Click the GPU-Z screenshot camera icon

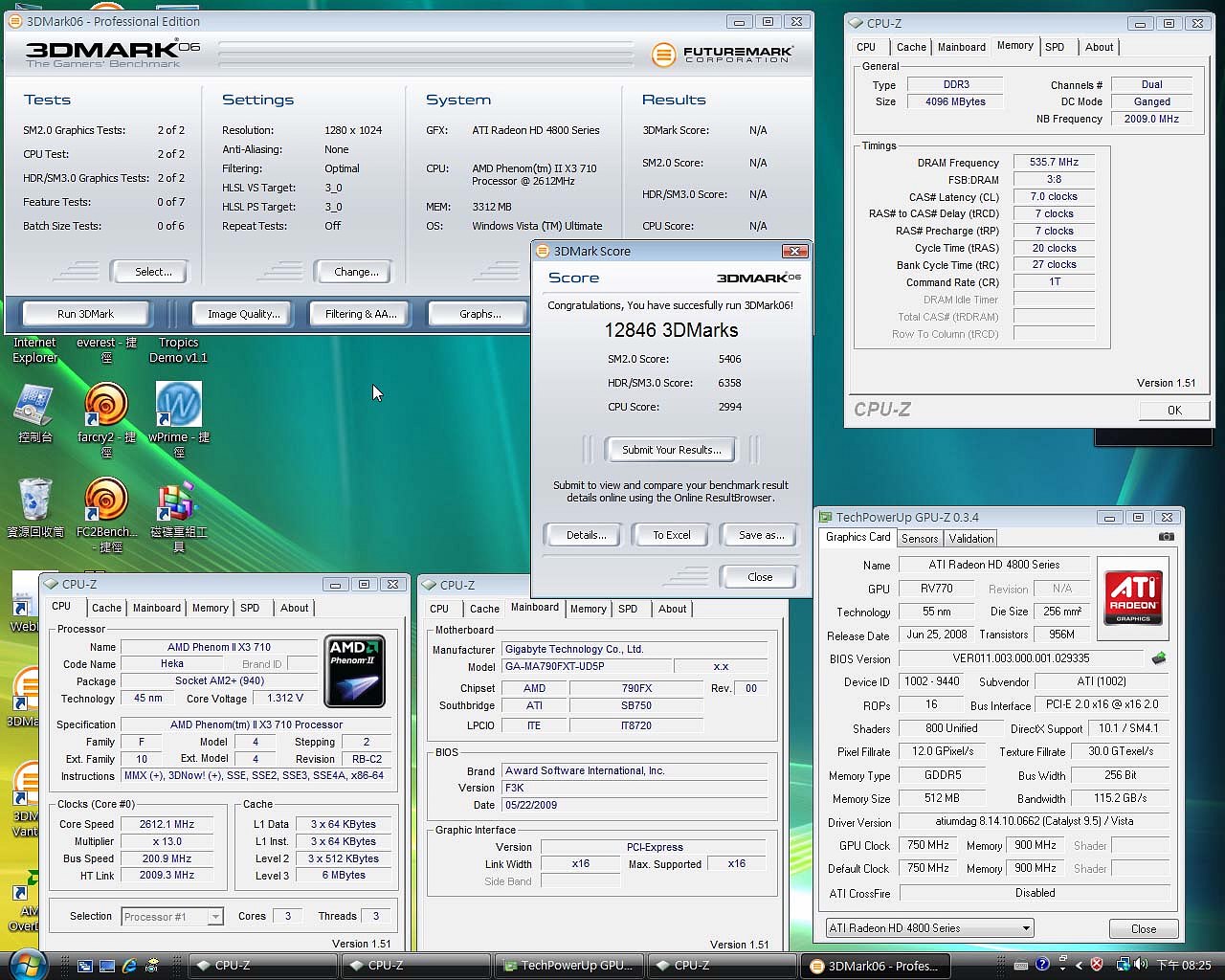pos(1166,537)
